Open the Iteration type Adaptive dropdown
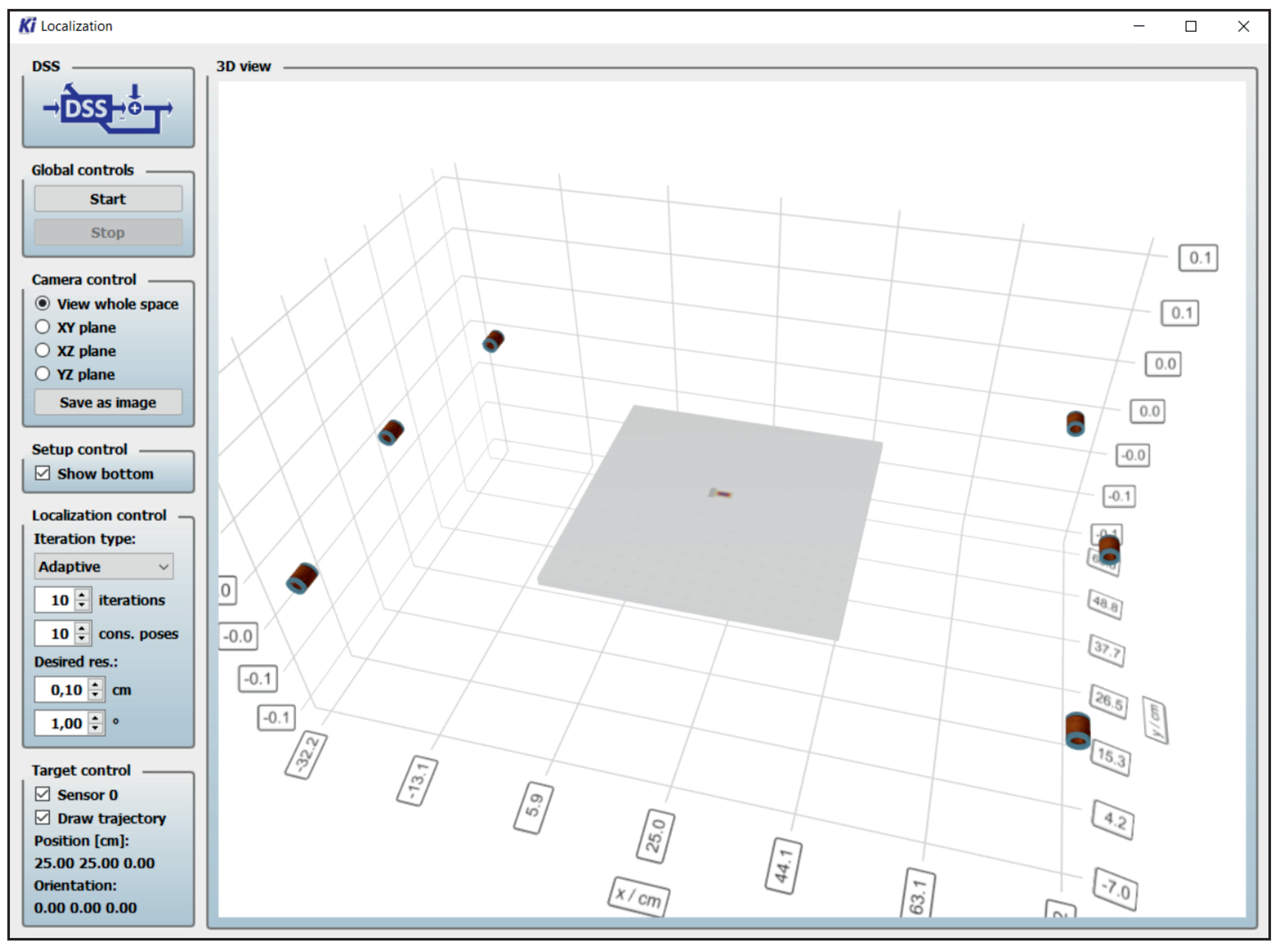 click(x=104, y=566)
